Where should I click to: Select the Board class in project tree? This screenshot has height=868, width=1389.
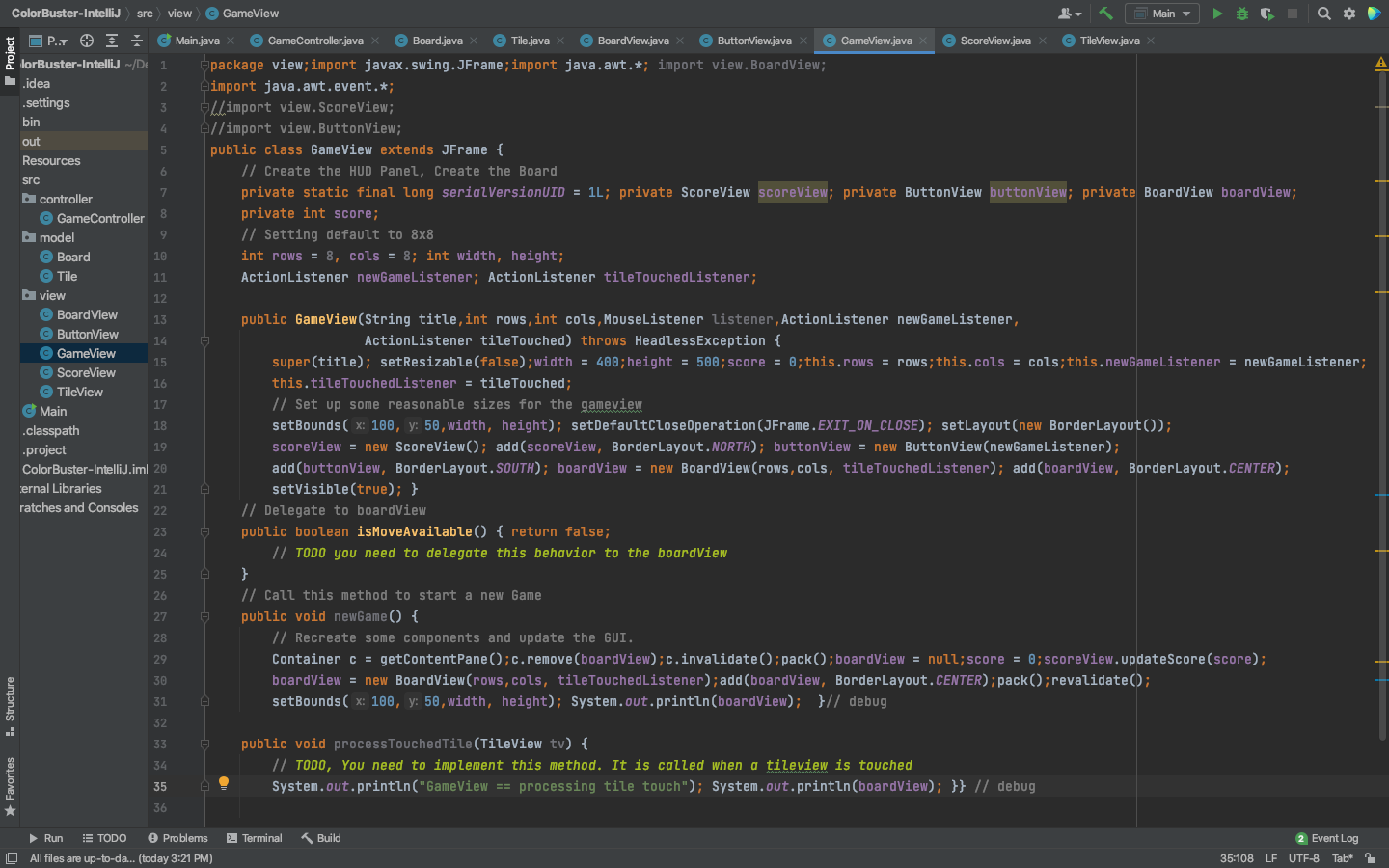pyautogui.click(x=73, y=257)
